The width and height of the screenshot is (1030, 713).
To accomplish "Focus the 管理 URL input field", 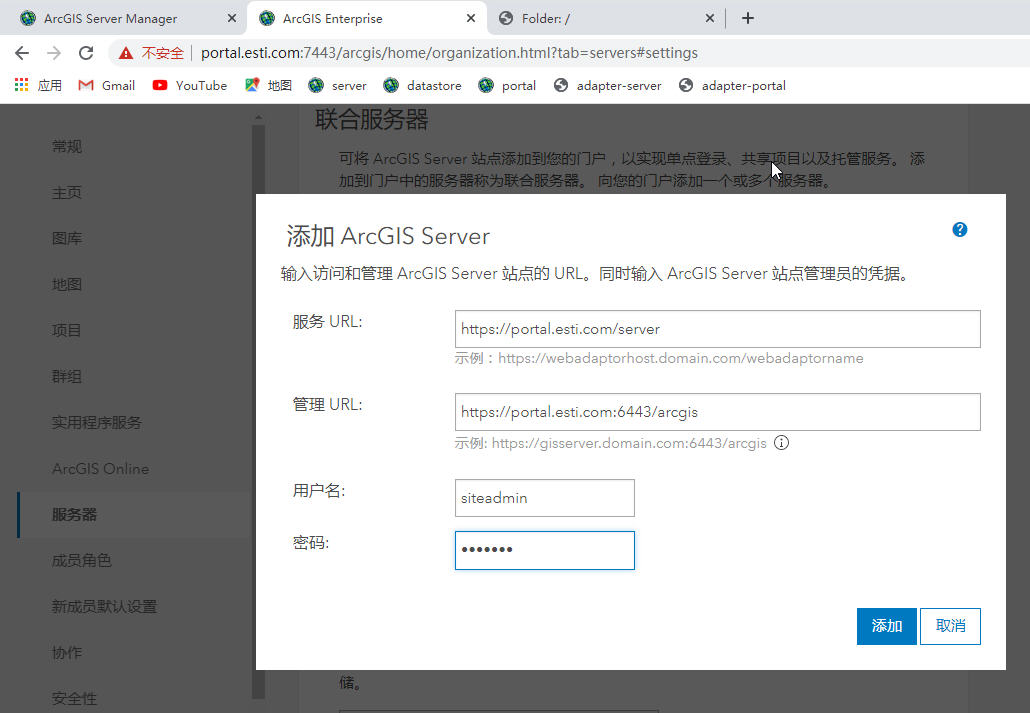I will pyautogui.click(x=717, y=412).
